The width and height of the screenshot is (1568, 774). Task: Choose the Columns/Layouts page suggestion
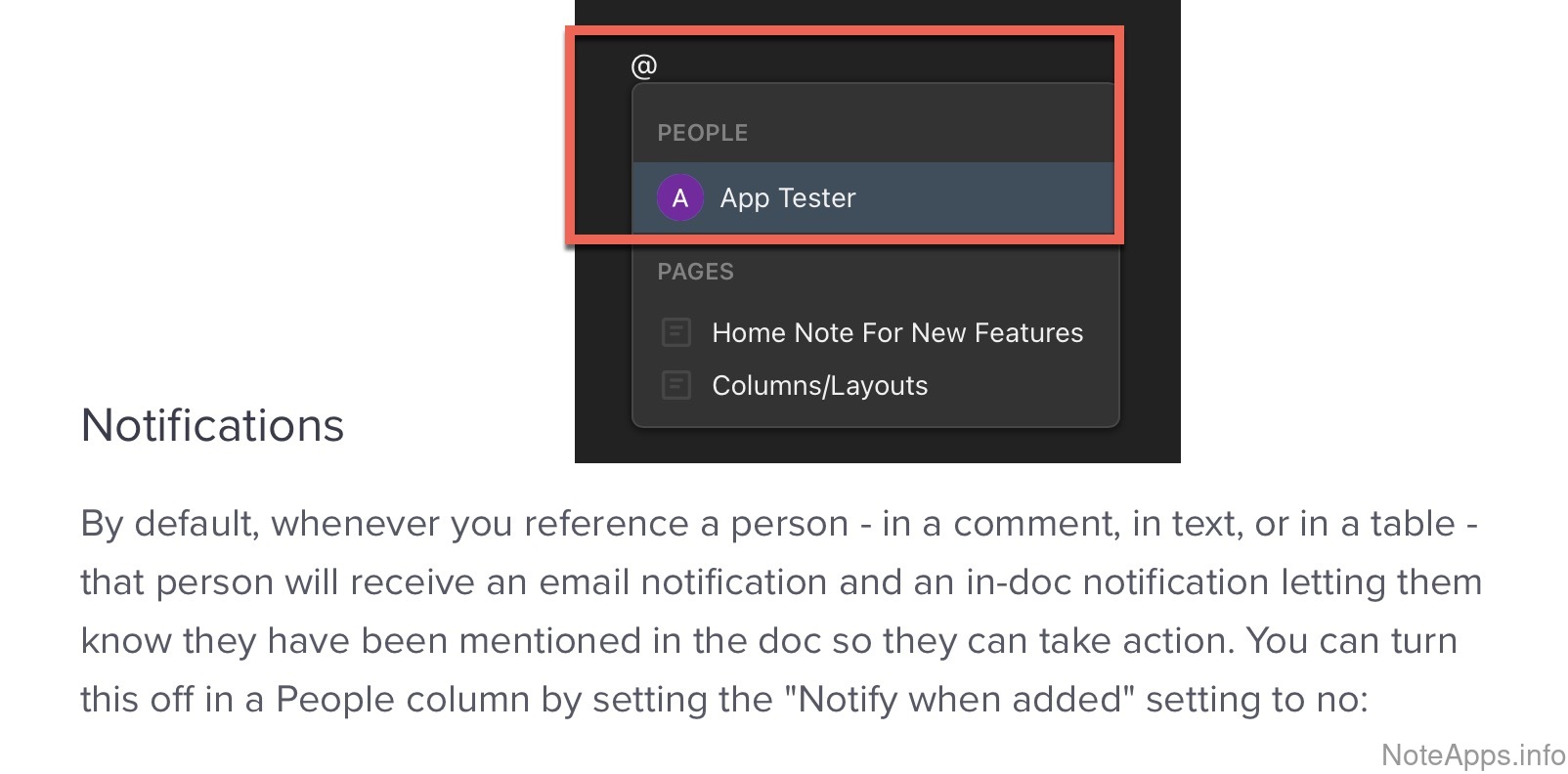tap(819, 386)
